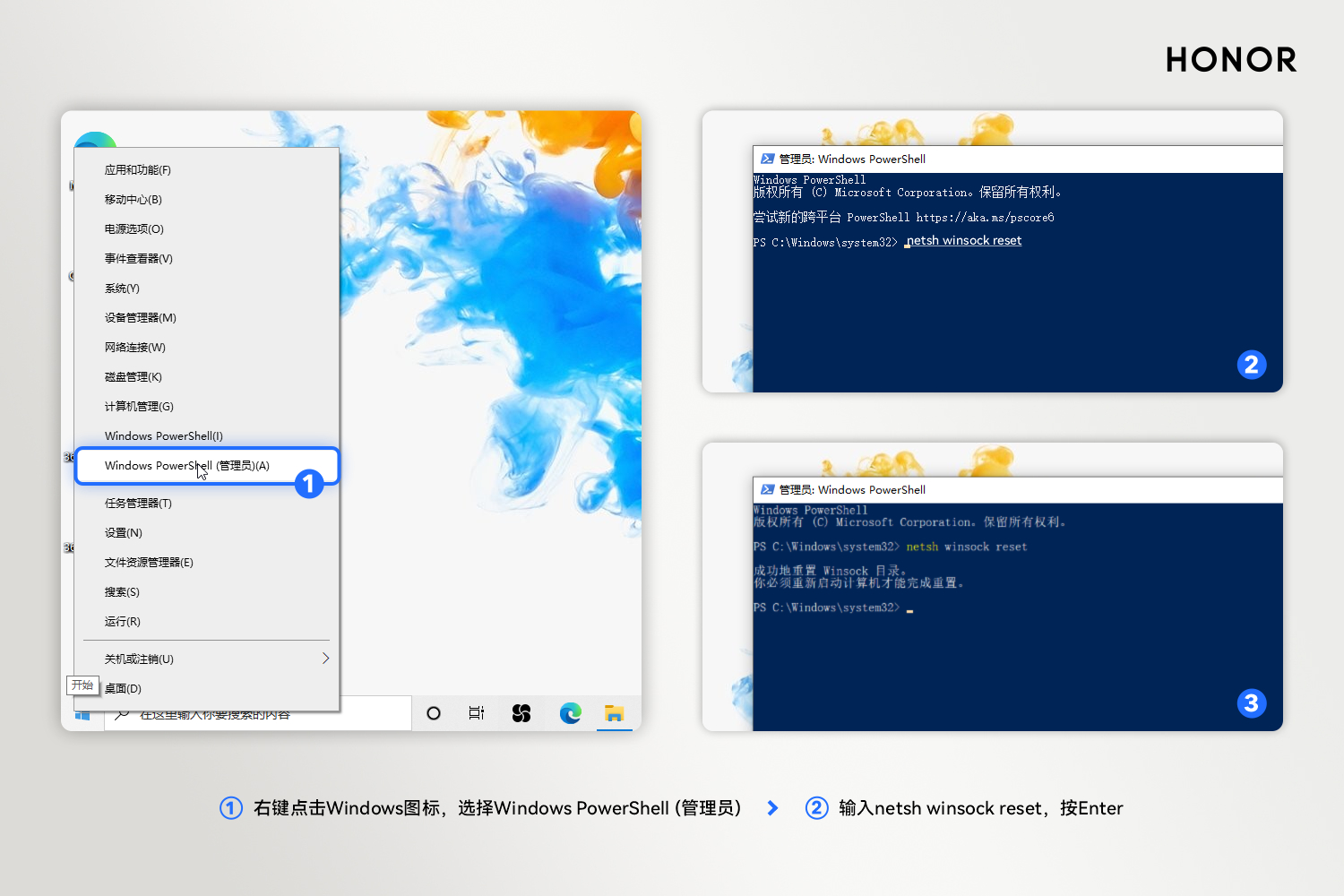Viewport: 1344px width, 896px height.
Task: Click PowerShell icon in upper window title bar
Action: coord(767,159)
